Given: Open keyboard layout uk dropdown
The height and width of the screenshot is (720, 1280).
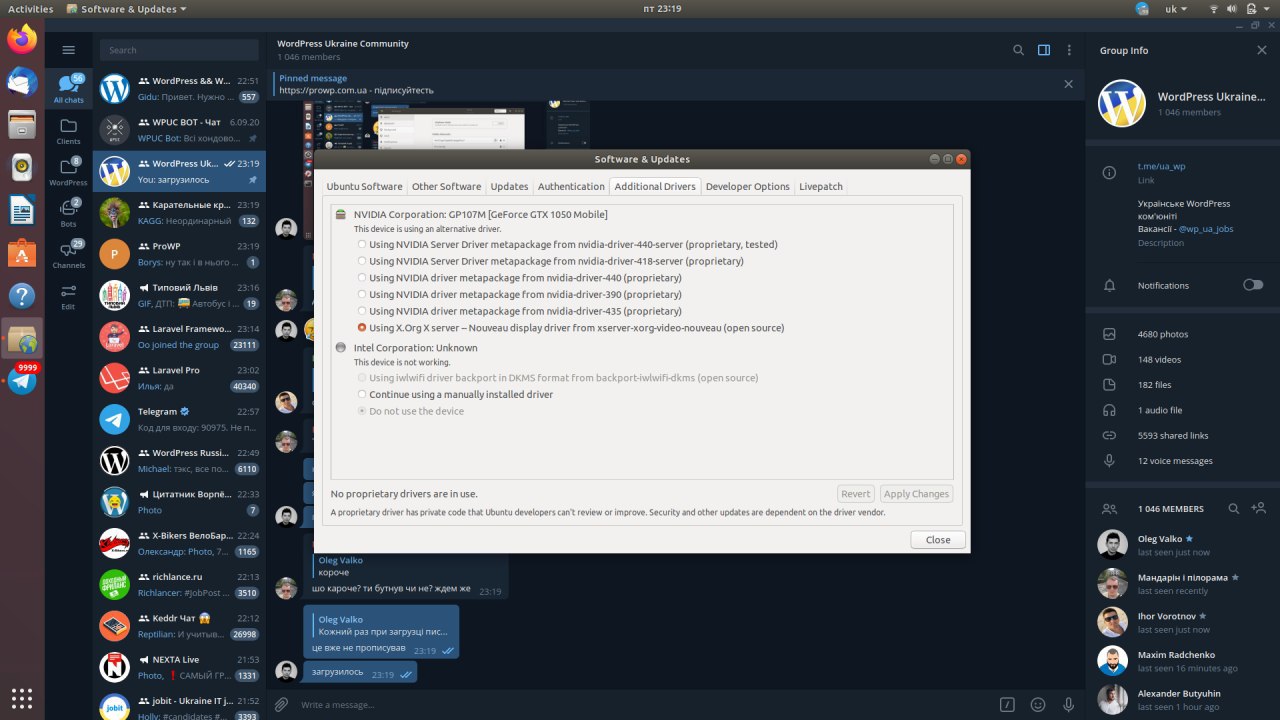Looking at the screenshot, I should tap(1176, 9).
